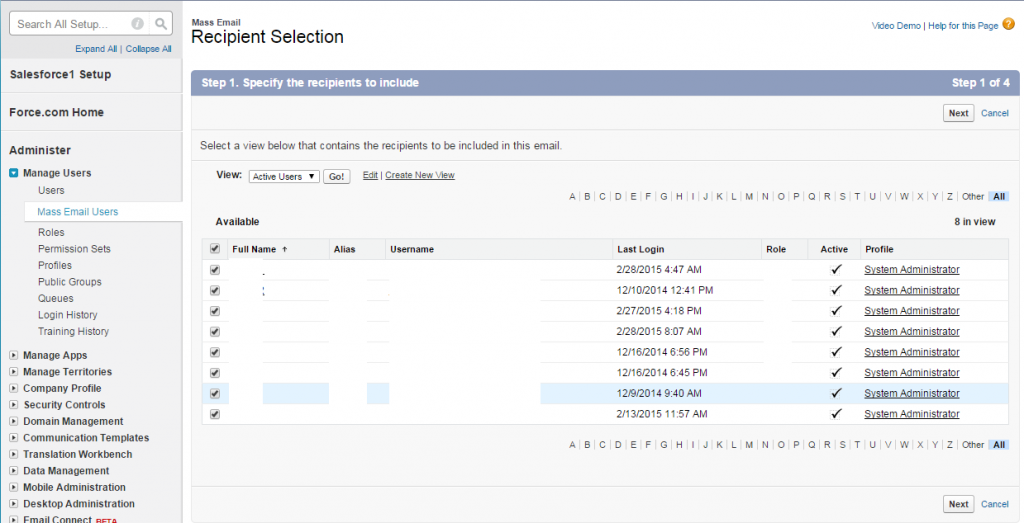Open Training History in the sidebar
The height and width of the screenshot is (523, 1024).
pos(73,331)
